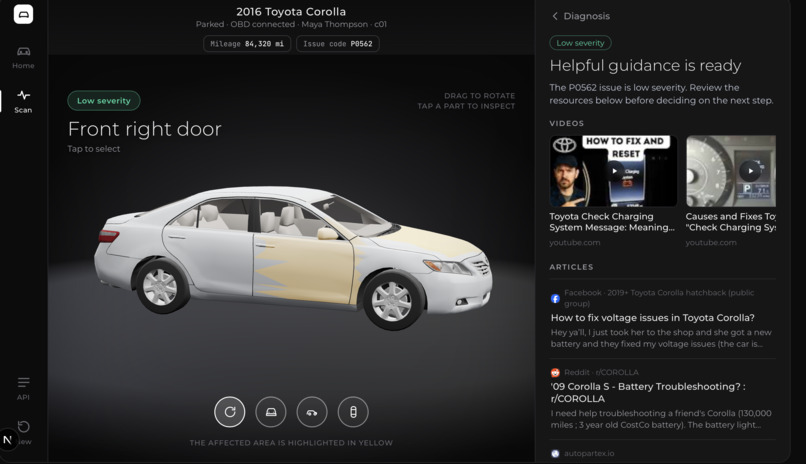Click Low severity badge above car
Viewport: 806px width, 464px height.
coord(104,101)
